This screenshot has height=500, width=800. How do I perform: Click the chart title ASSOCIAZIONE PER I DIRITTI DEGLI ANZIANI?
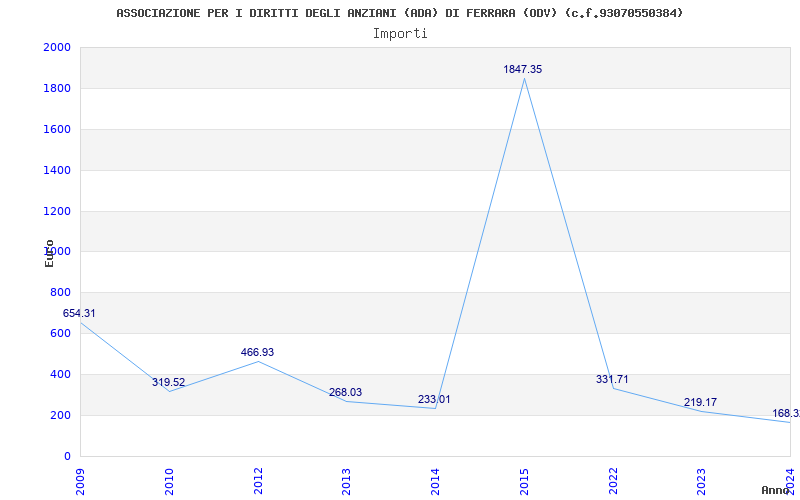pos(399,13)
